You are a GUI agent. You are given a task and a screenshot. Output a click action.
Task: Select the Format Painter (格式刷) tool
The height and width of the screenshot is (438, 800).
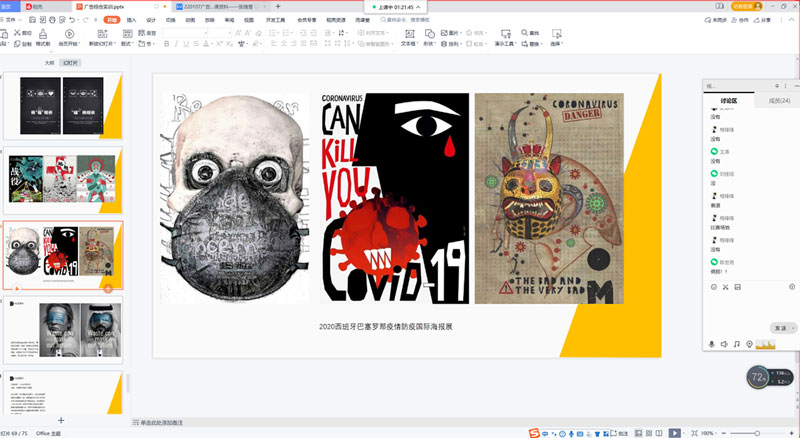click(x=42, y=39)
